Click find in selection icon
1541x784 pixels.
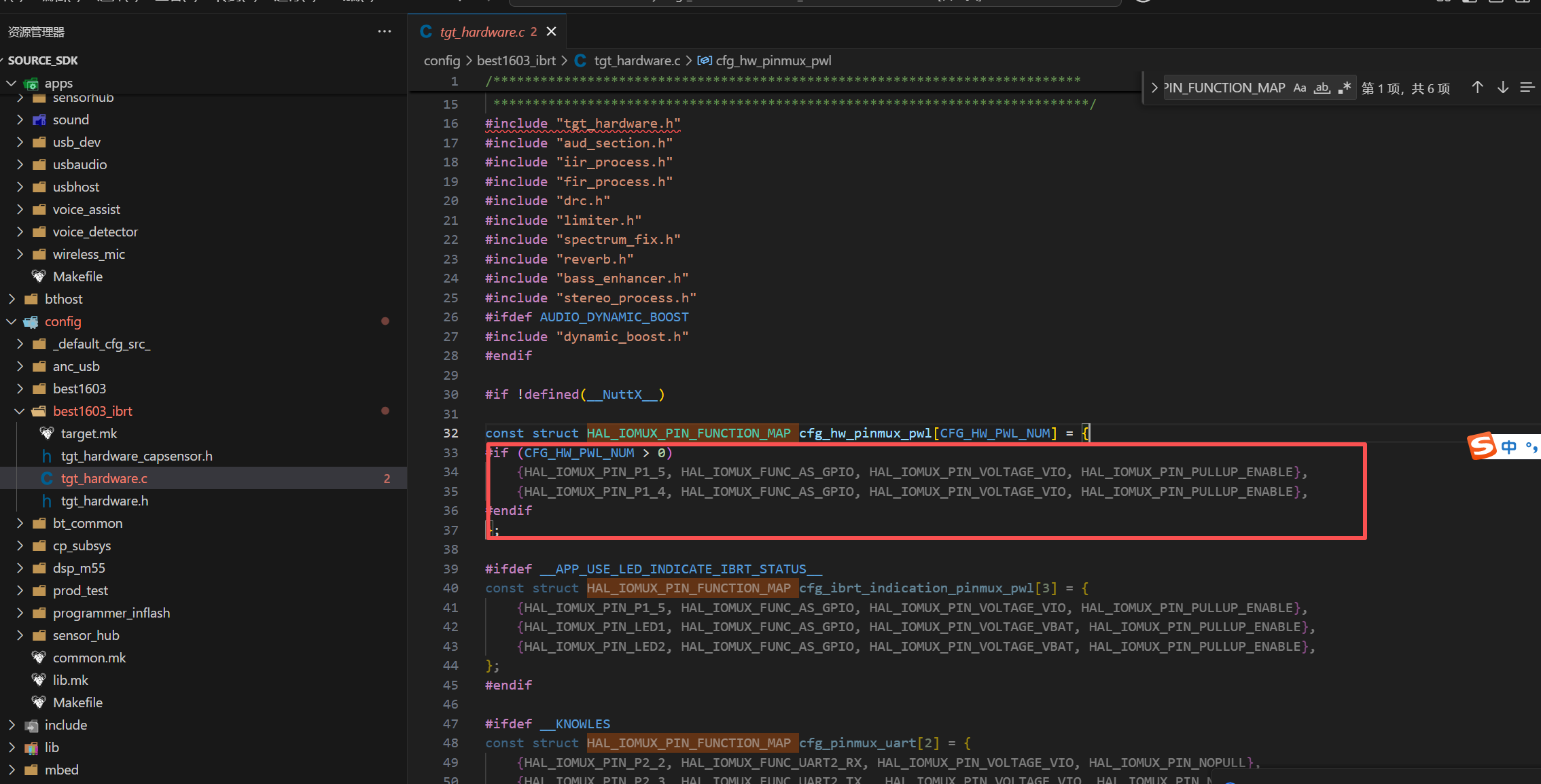pos(1527,88)
